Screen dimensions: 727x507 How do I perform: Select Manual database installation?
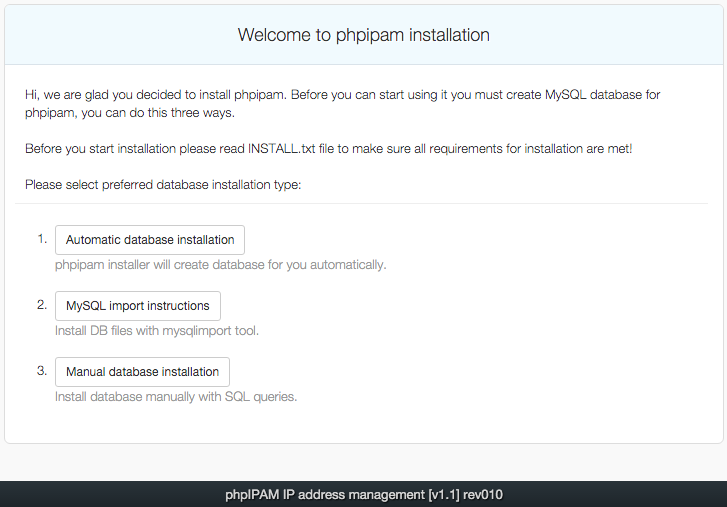point(142,372)
